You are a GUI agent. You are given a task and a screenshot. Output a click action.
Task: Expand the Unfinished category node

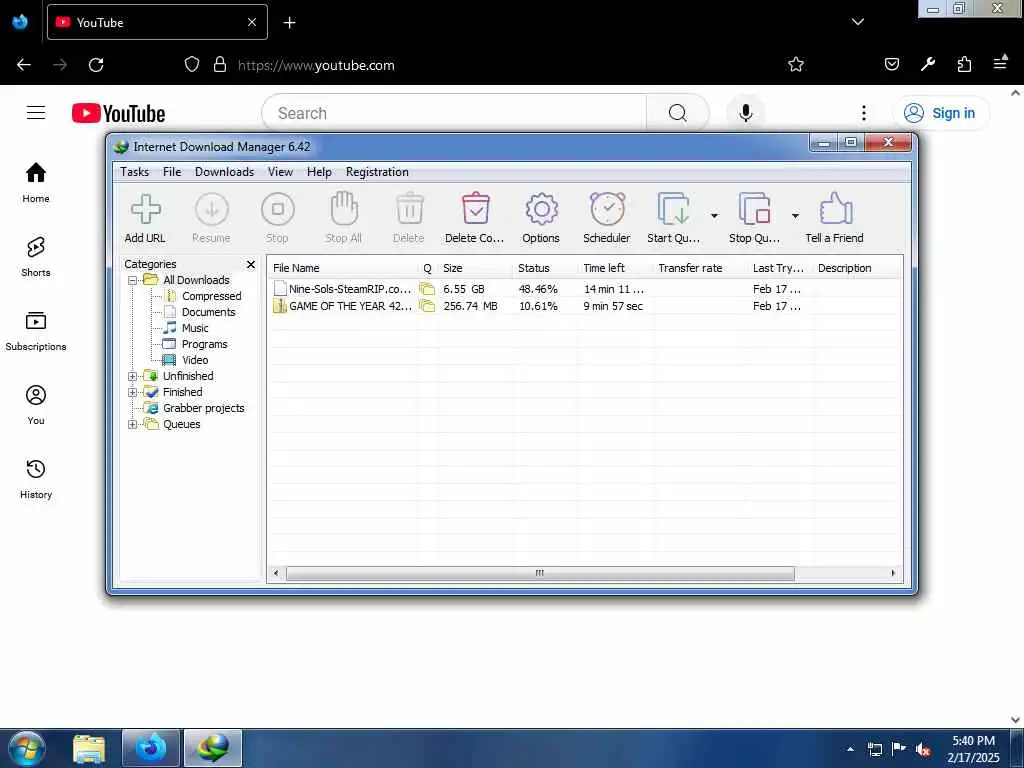(x=133, y=376)
